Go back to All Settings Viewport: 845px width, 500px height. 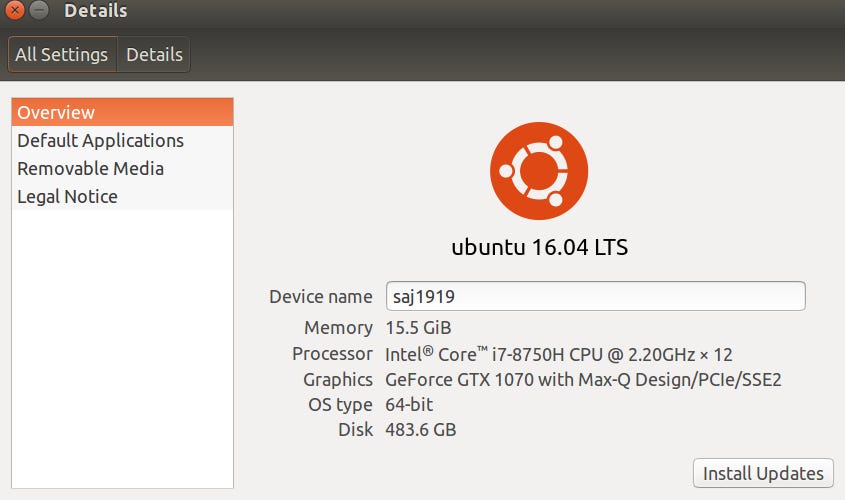tap(62, 55)
